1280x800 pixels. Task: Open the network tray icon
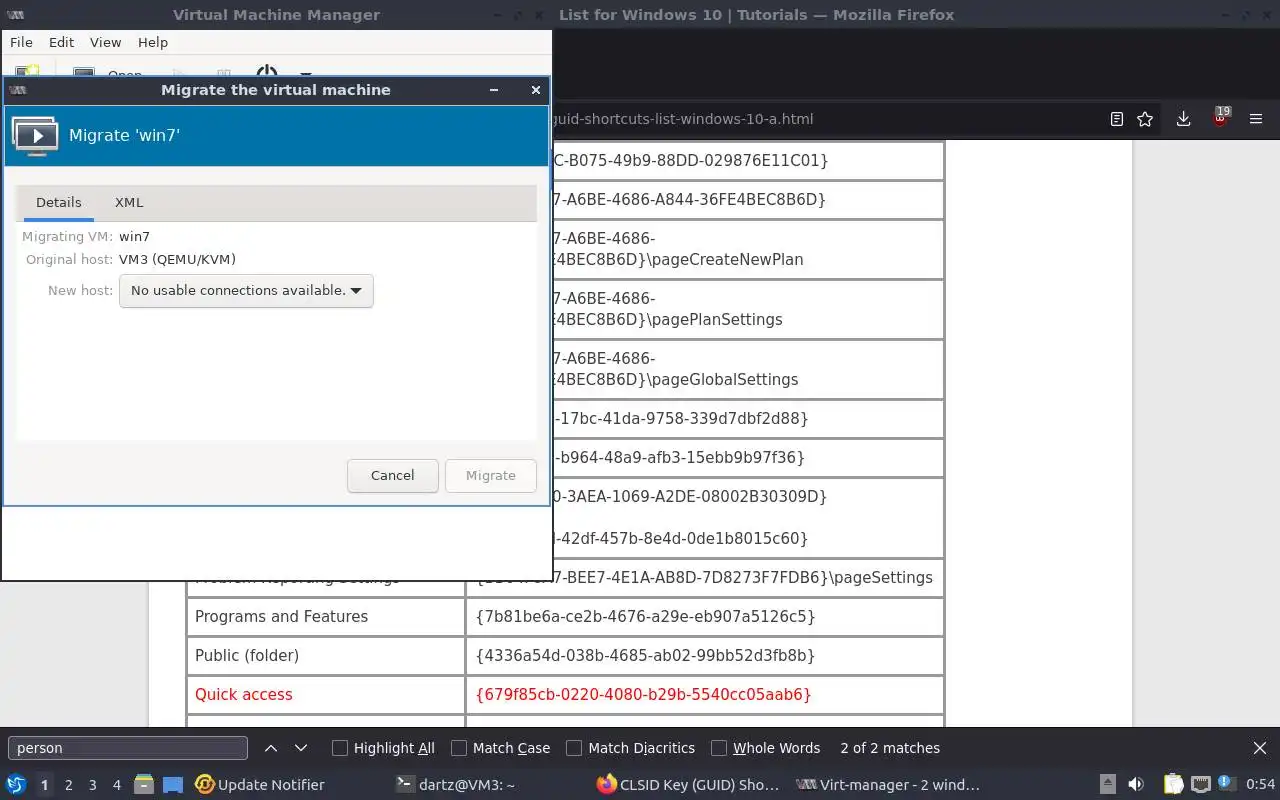1201,785
